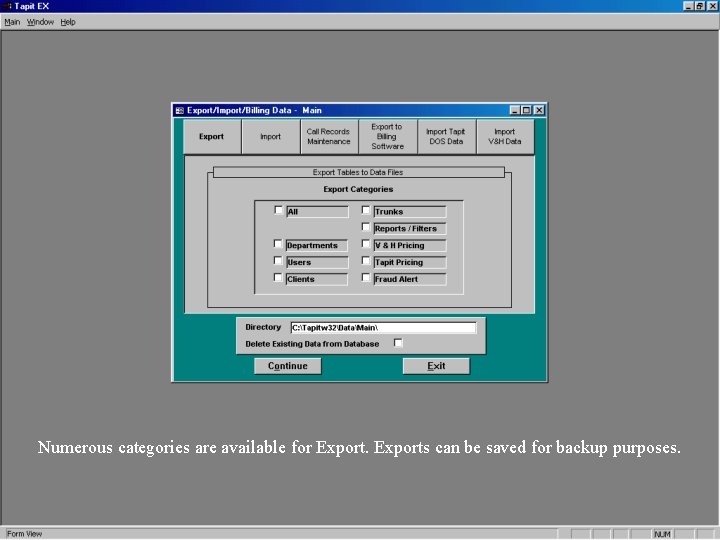Switch to the Export tab
Viewport: 720px width, 540px height.
(x=212, y=136)
